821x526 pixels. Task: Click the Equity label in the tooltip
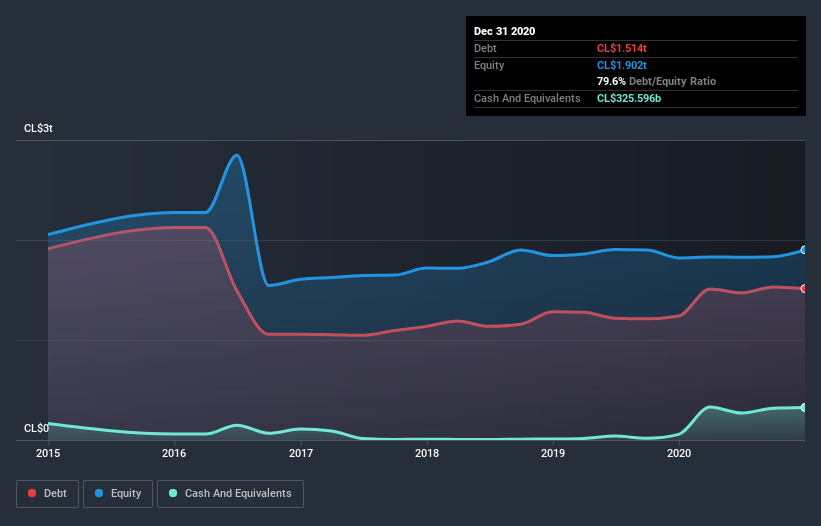click(489, 65)
